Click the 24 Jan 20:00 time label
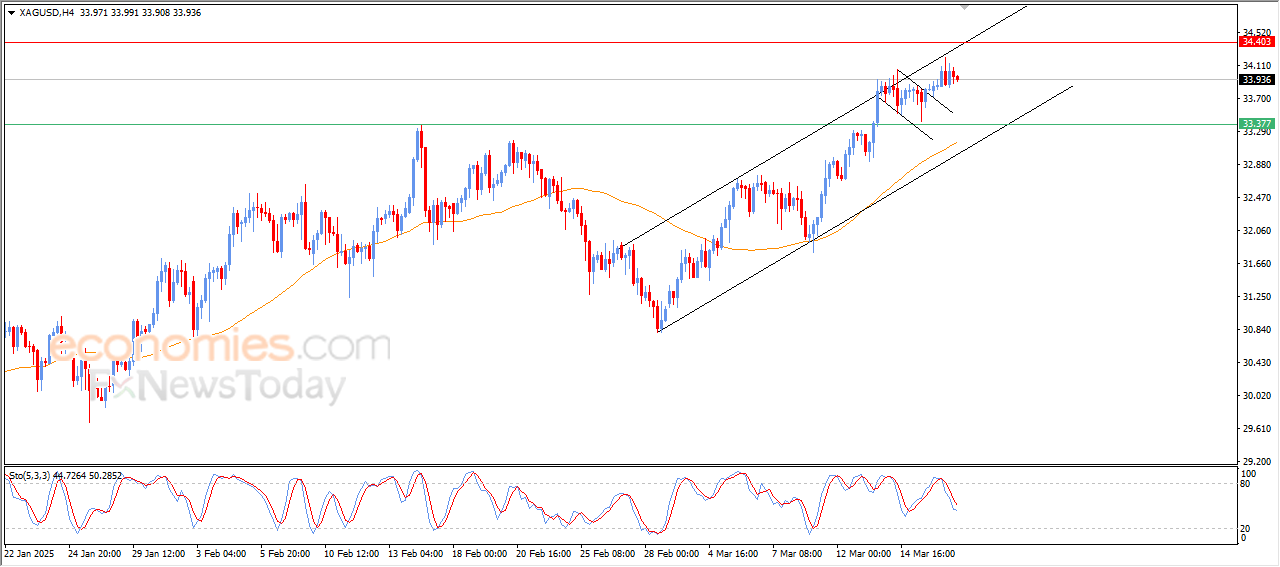 click(94, 552)
